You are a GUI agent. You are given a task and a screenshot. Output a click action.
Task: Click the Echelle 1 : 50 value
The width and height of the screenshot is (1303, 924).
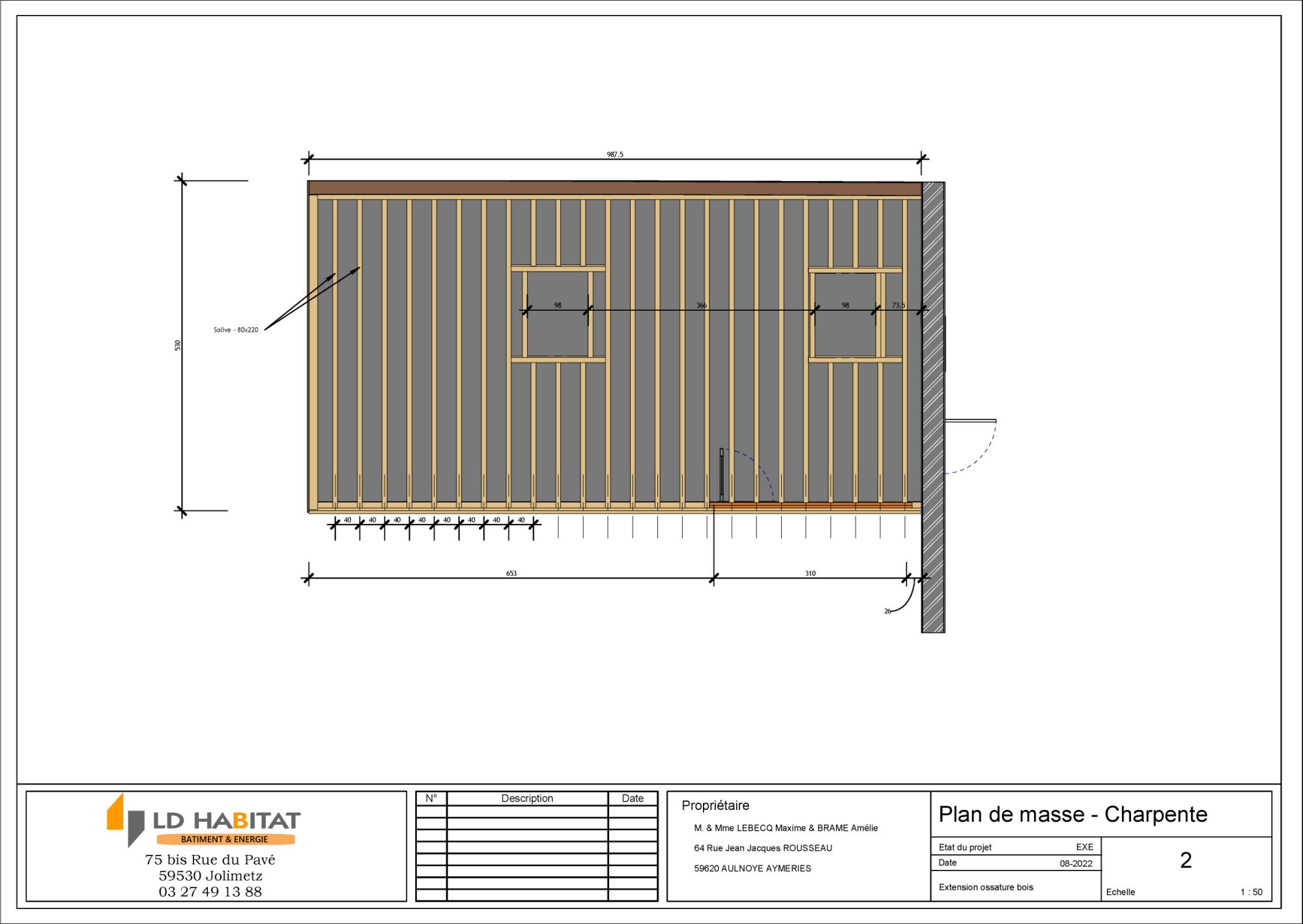[x=1251, y=892]
